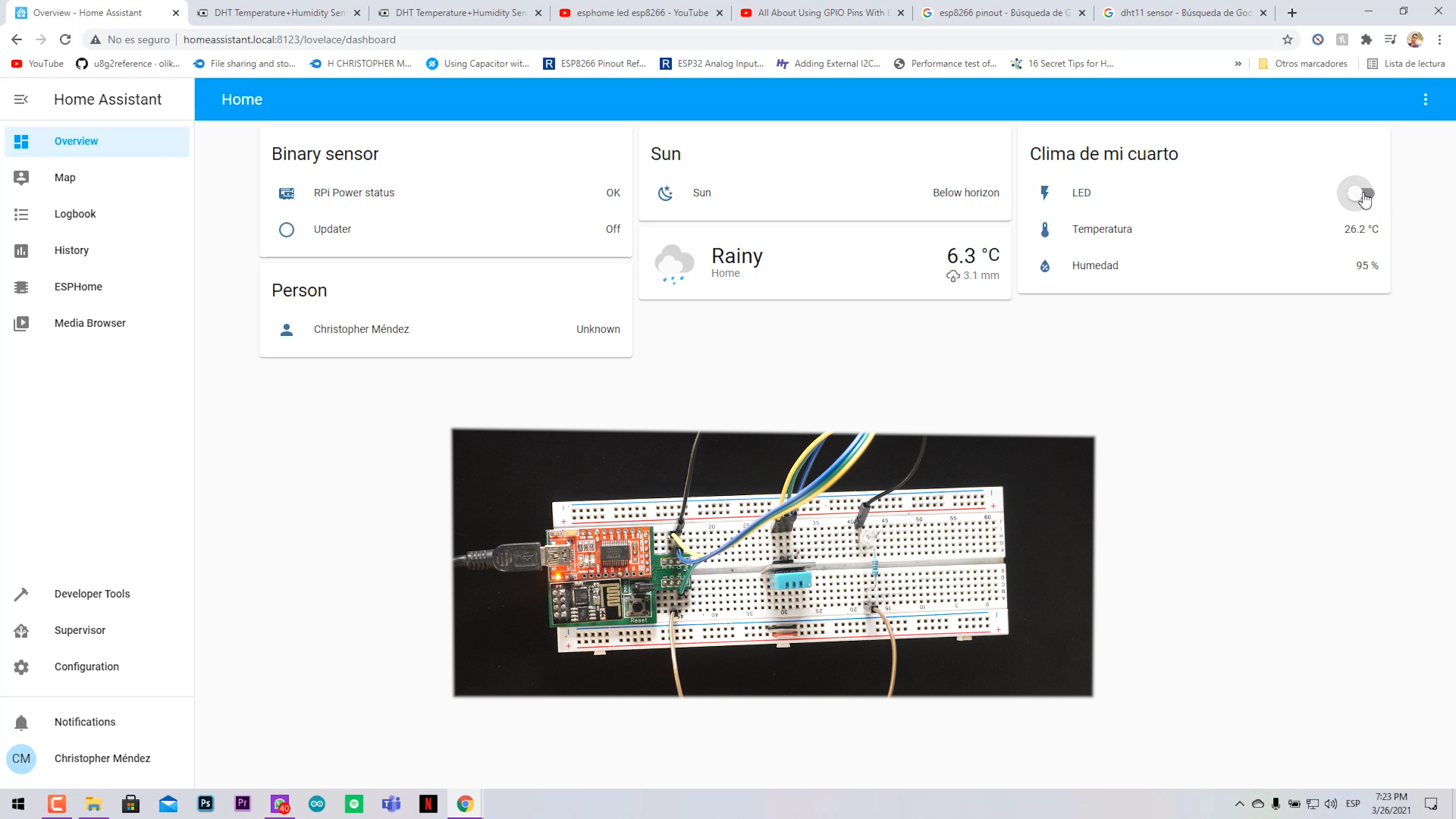Viewport: 1456px width, 819px height.
Task: Open the Rainy weather forecast card
Action: click(x=825, y=263)
